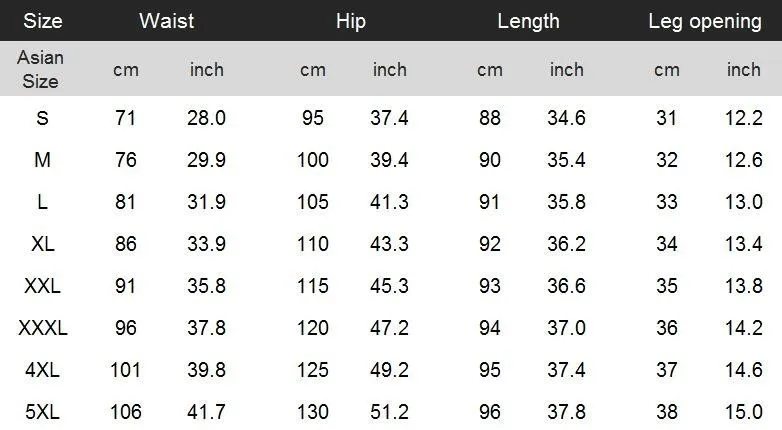Select the M size row label
Viewport: 782px width, 430px height.
tap(42, 160)
